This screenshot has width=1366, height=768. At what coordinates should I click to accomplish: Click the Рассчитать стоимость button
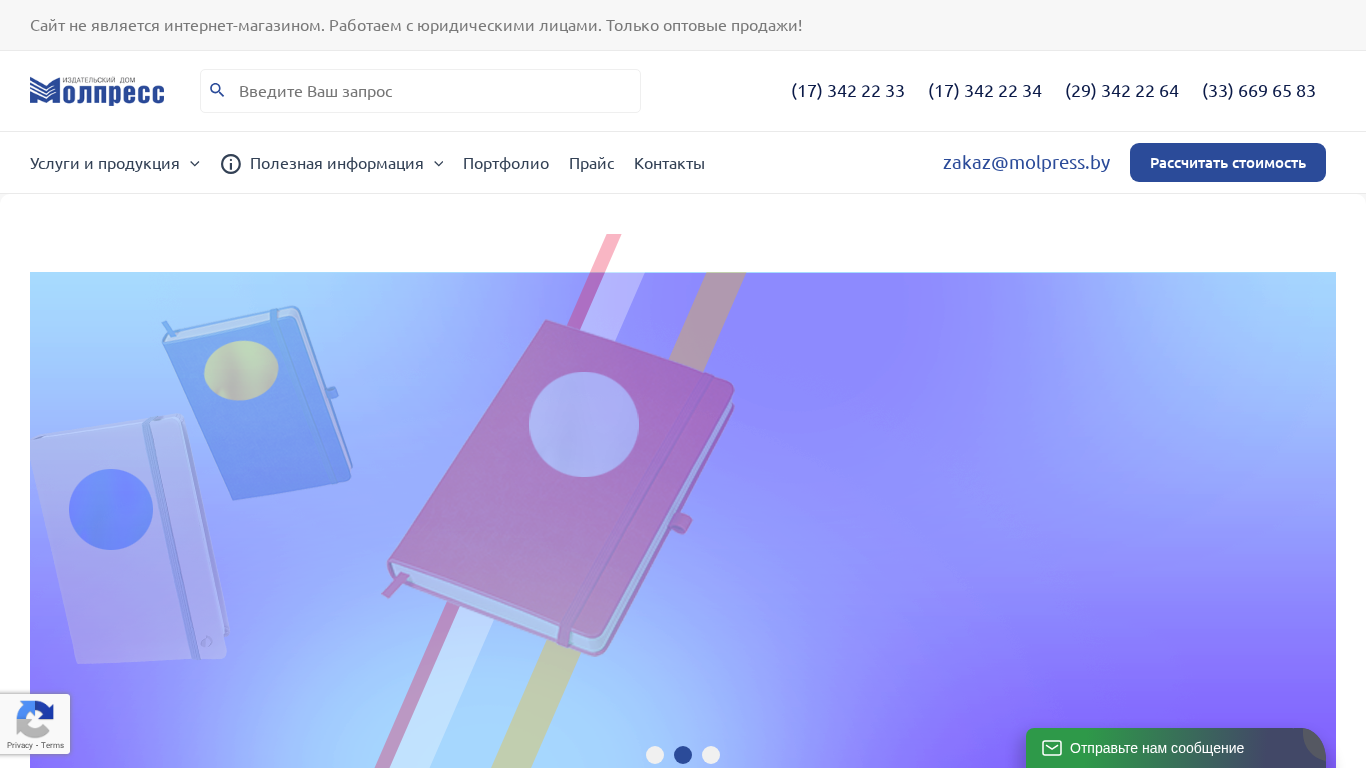pos(1228,163)
